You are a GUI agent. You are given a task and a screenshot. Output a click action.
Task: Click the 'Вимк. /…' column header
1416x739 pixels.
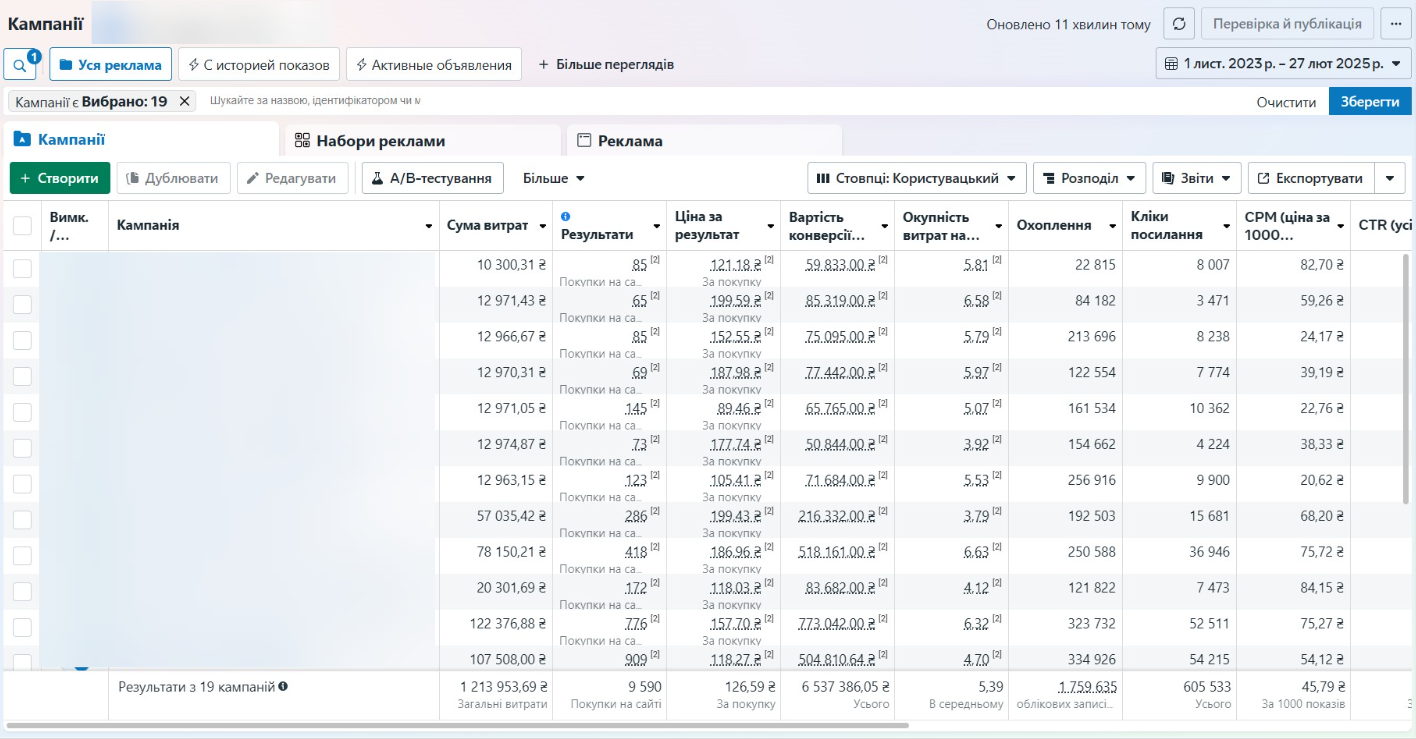(x=74, y=226)
